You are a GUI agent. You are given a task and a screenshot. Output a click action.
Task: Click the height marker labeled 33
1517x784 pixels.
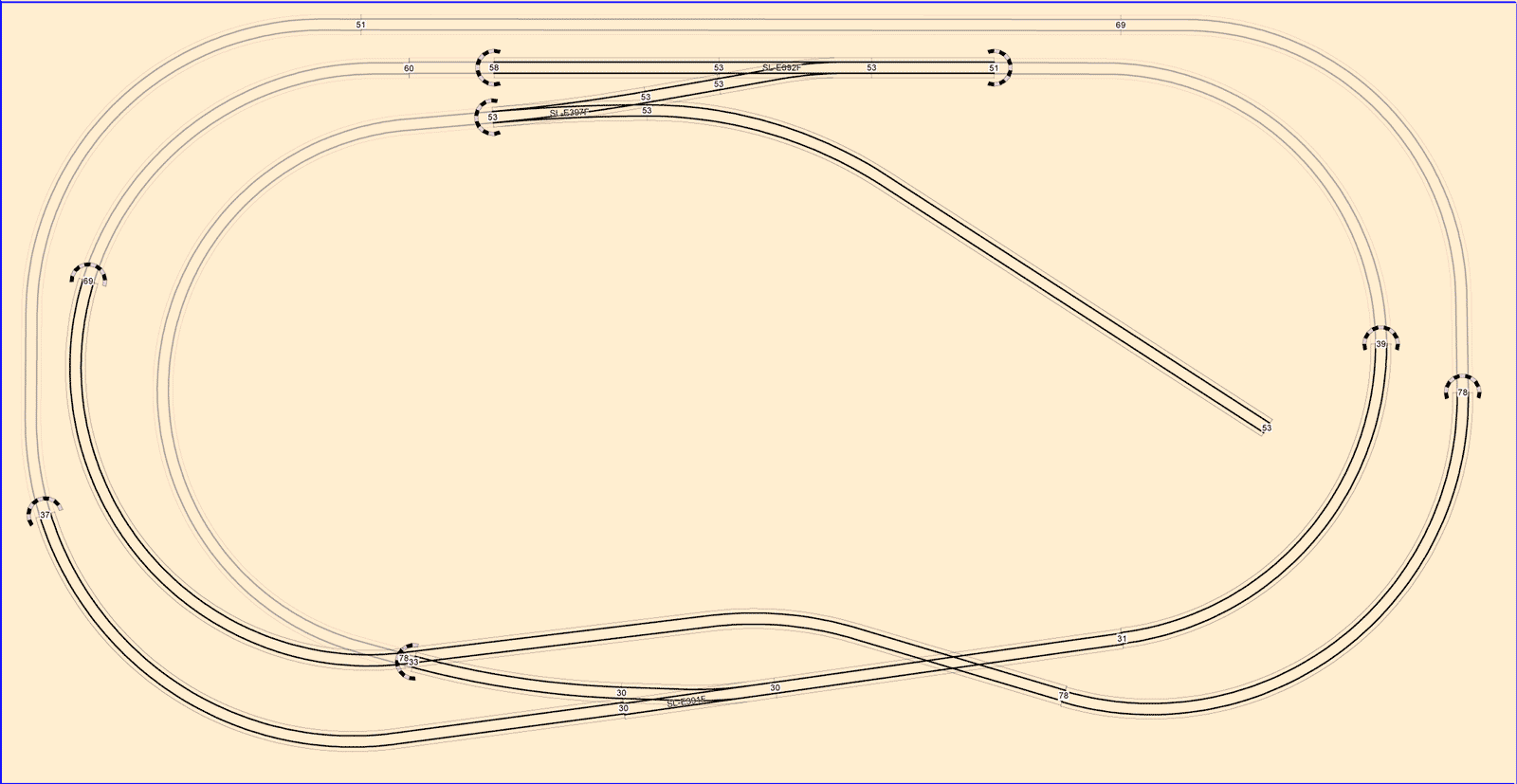pyautogui.click(x=413, y=662)
